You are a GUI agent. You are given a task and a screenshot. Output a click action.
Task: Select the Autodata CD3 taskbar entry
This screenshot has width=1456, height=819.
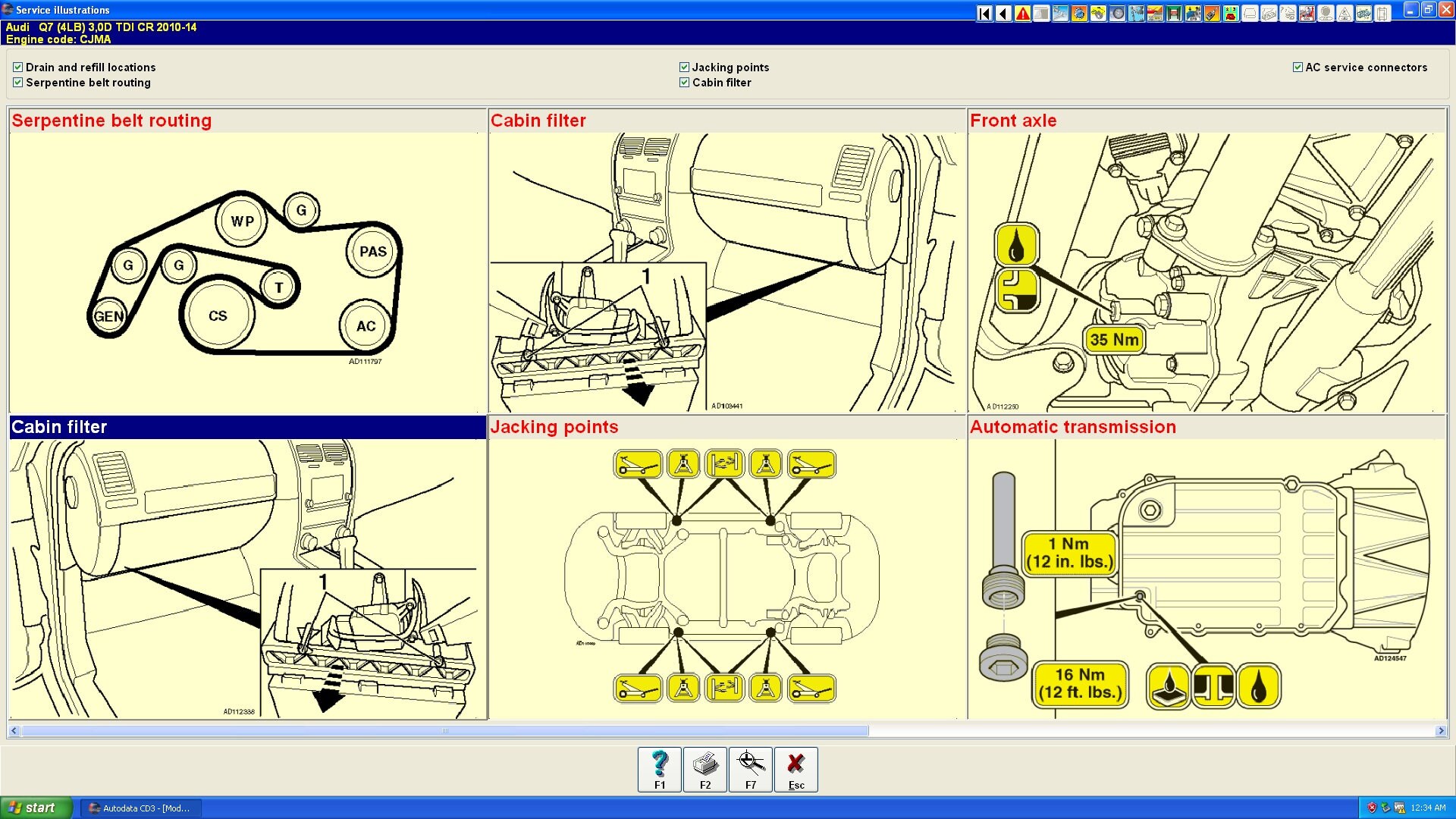140,808
